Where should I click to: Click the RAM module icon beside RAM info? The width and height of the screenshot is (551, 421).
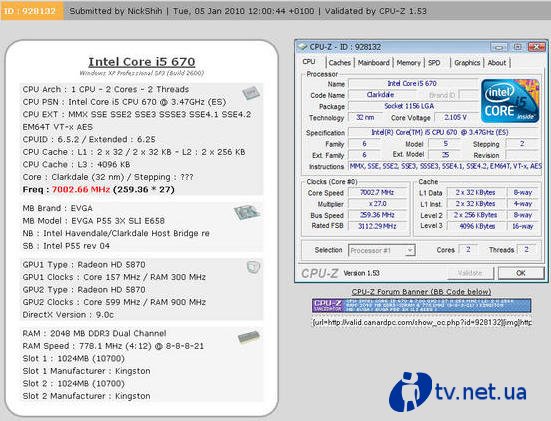coord(248,337)
